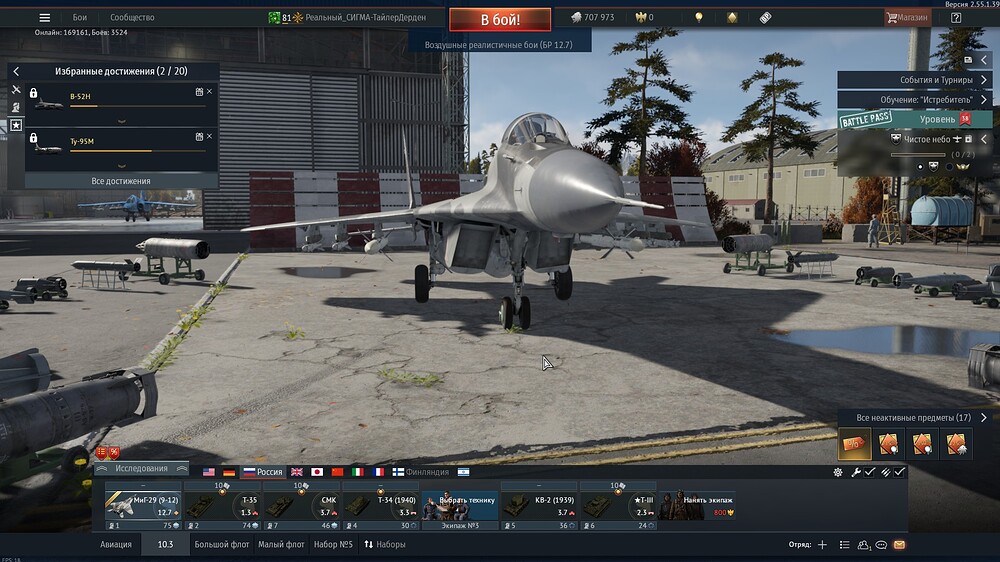
Task: Collapse the right promo panel arrow
Action: 984,59
